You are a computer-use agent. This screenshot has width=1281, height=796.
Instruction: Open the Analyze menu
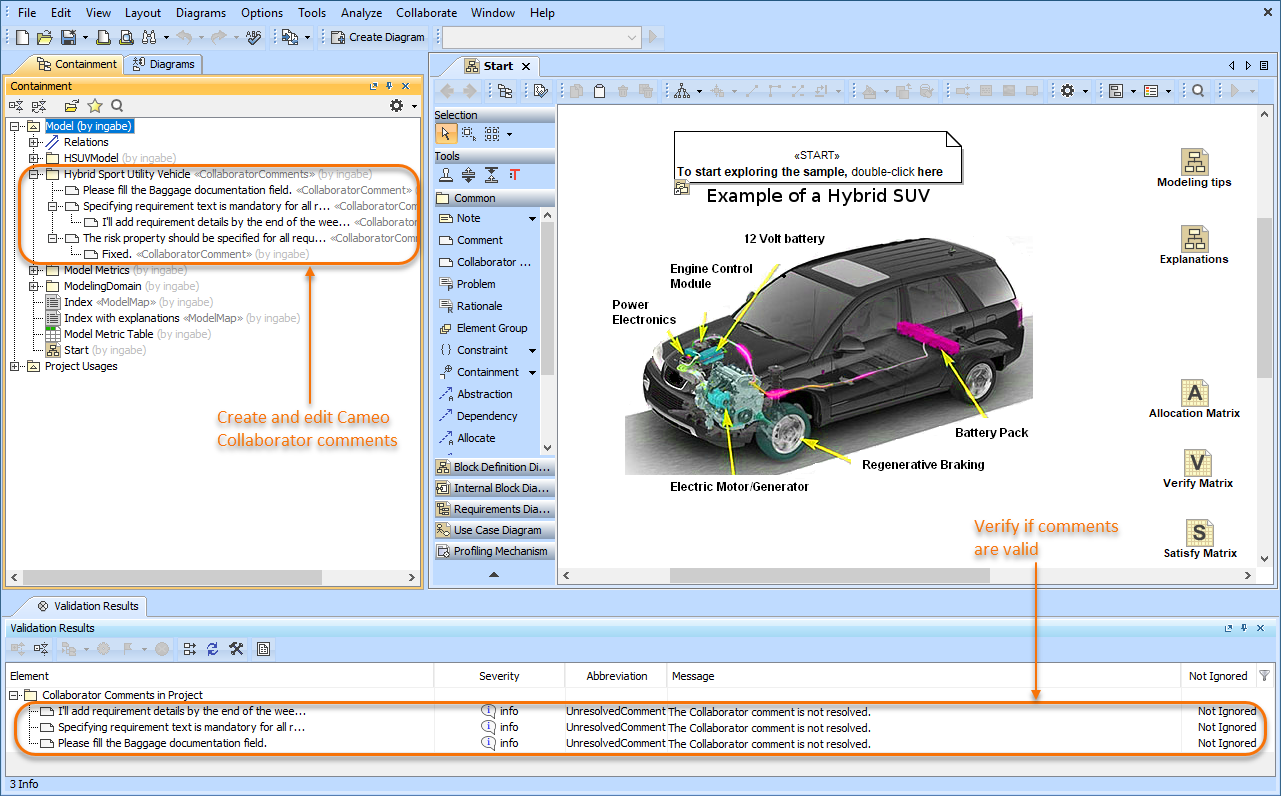(361, 13)
